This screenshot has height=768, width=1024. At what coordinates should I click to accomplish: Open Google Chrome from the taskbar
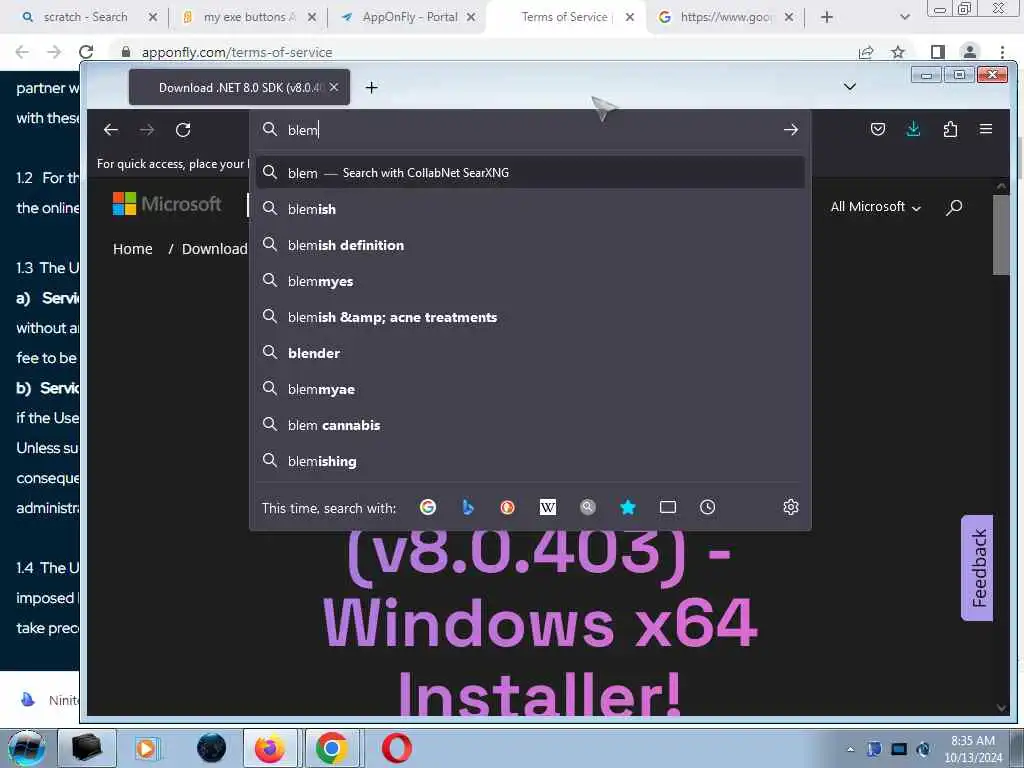coord(331,748)
